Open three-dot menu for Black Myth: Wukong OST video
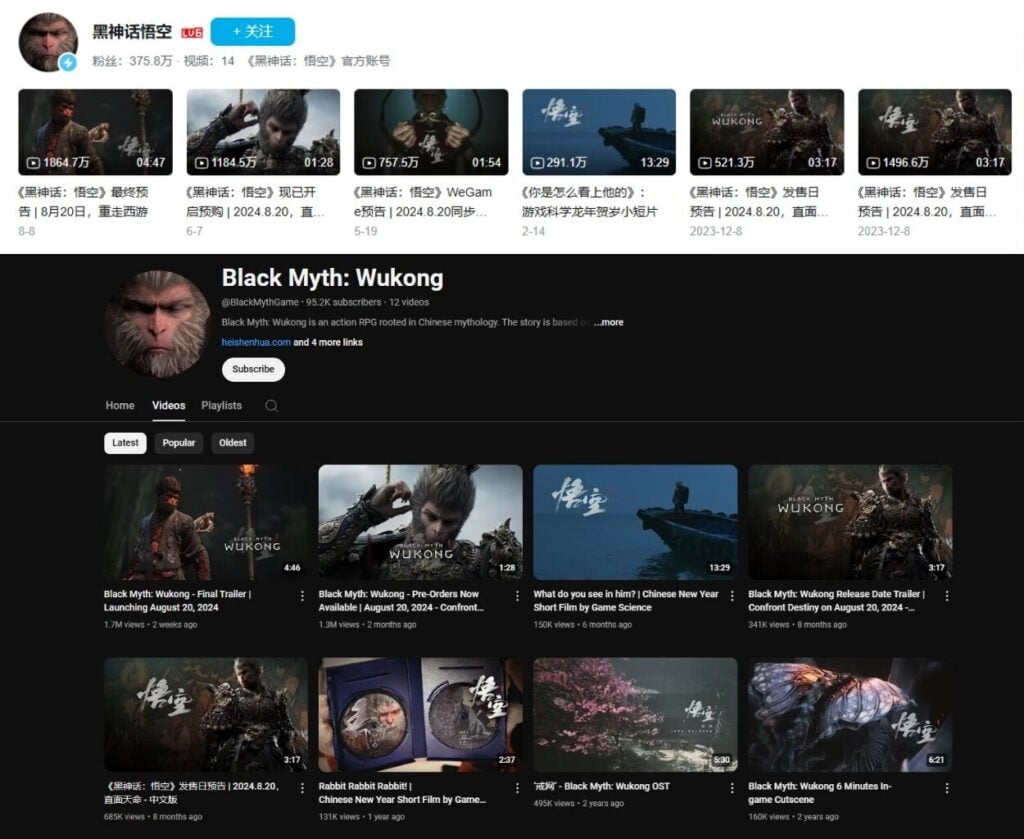Viewport: 1024px width, 839px height. [x=733, y=788]
